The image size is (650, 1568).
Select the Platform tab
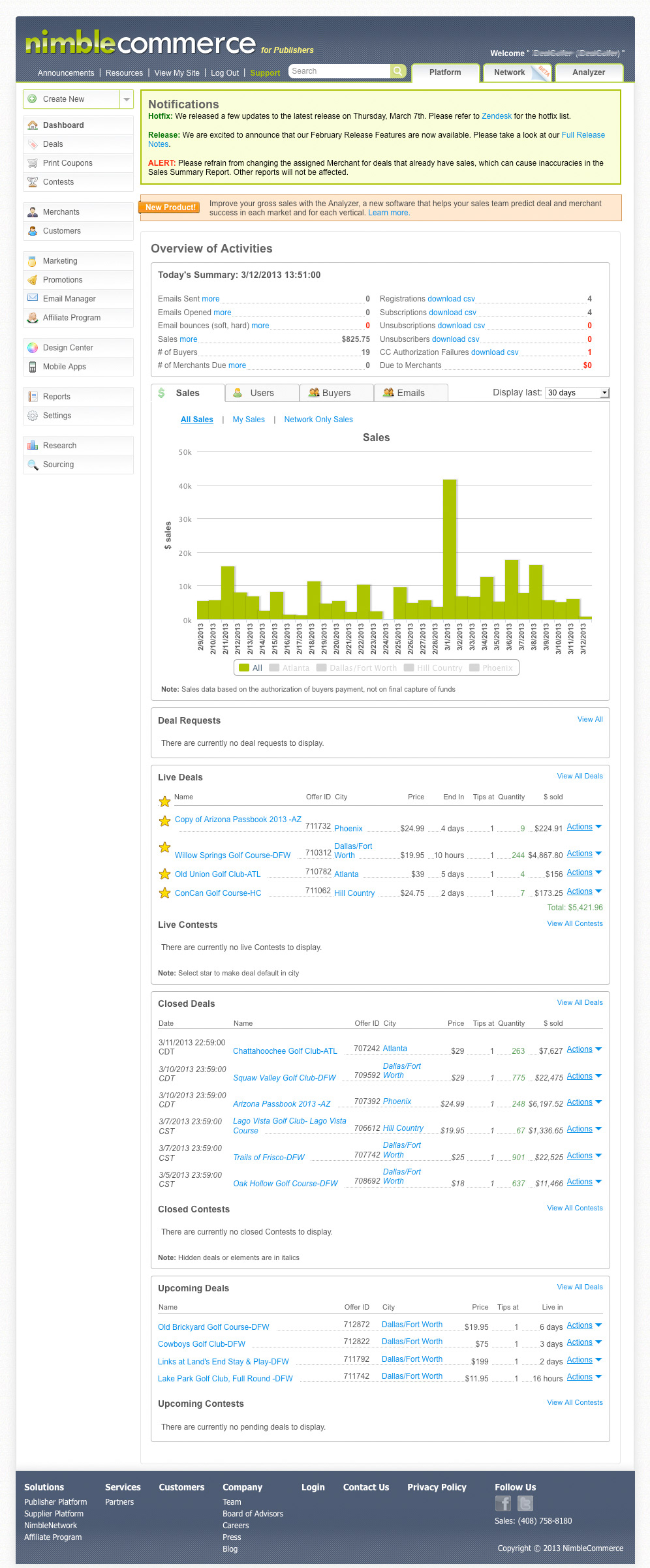click(x=445, y=72)
